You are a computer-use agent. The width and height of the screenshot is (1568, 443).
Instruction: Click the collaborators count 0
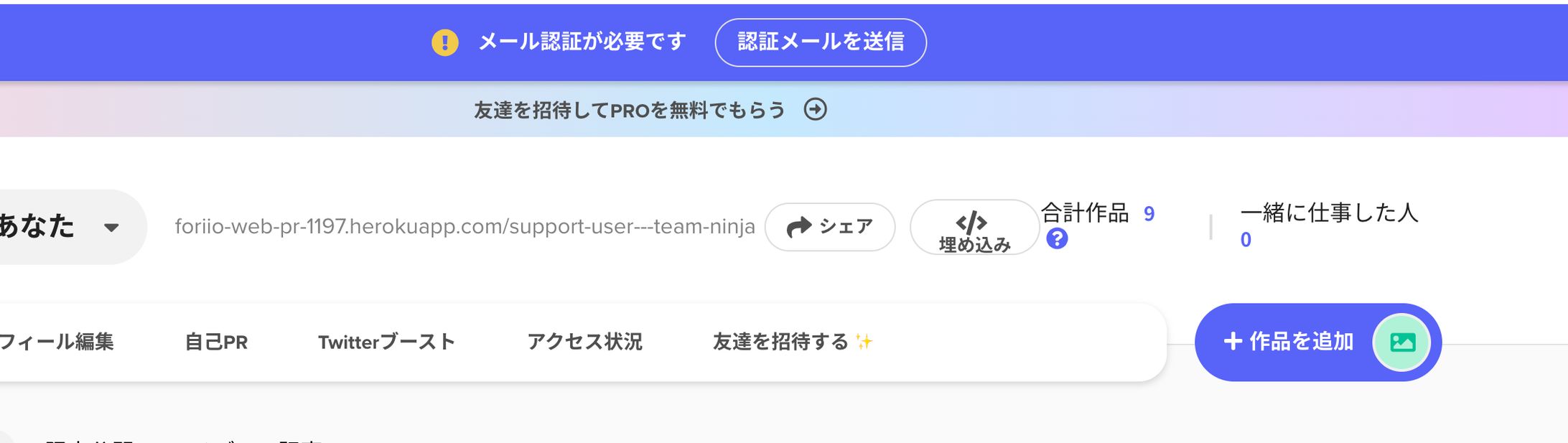click(1246, 240)
